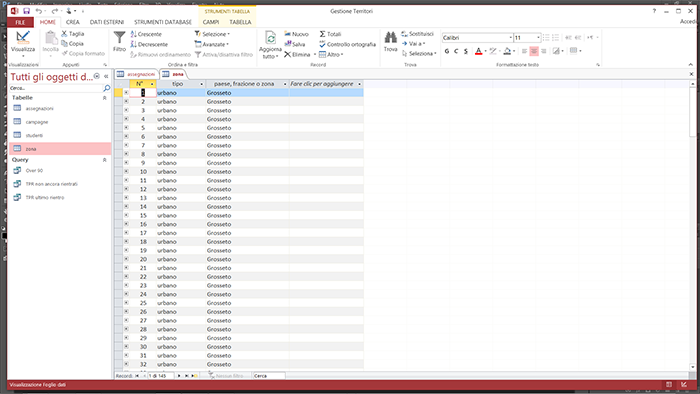Expand row 5 subdatasheet plus
This screenshot has width=700, height=394.
[x=126, y=128]
